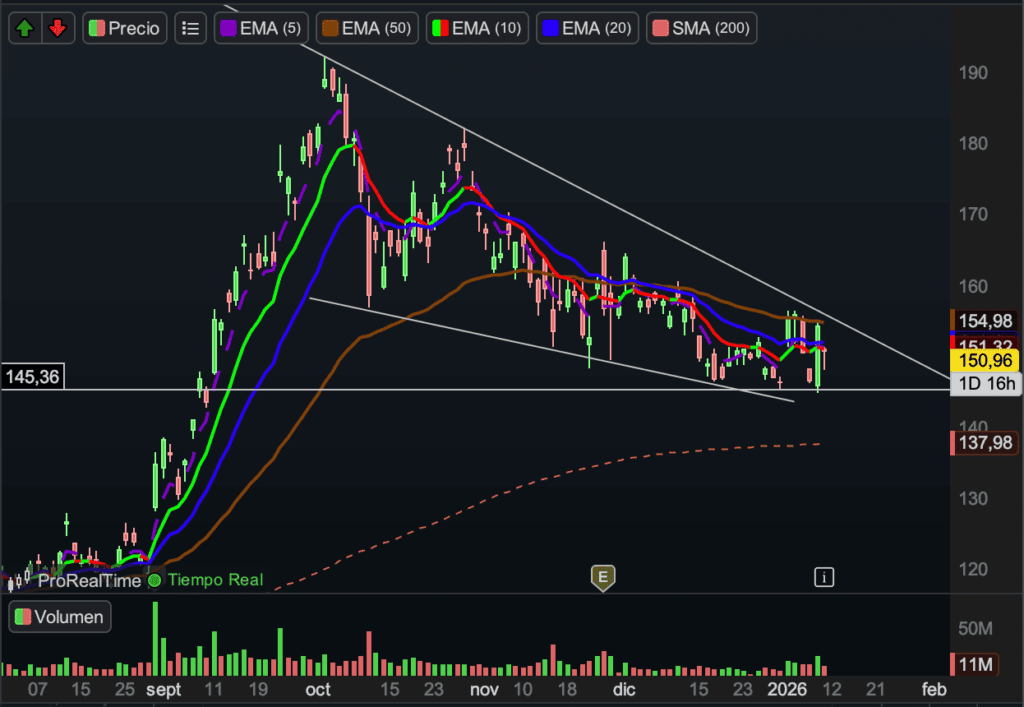Click the 145,36 horizontal line price label
Screen dimensions: 1024x707
[32, 378]
